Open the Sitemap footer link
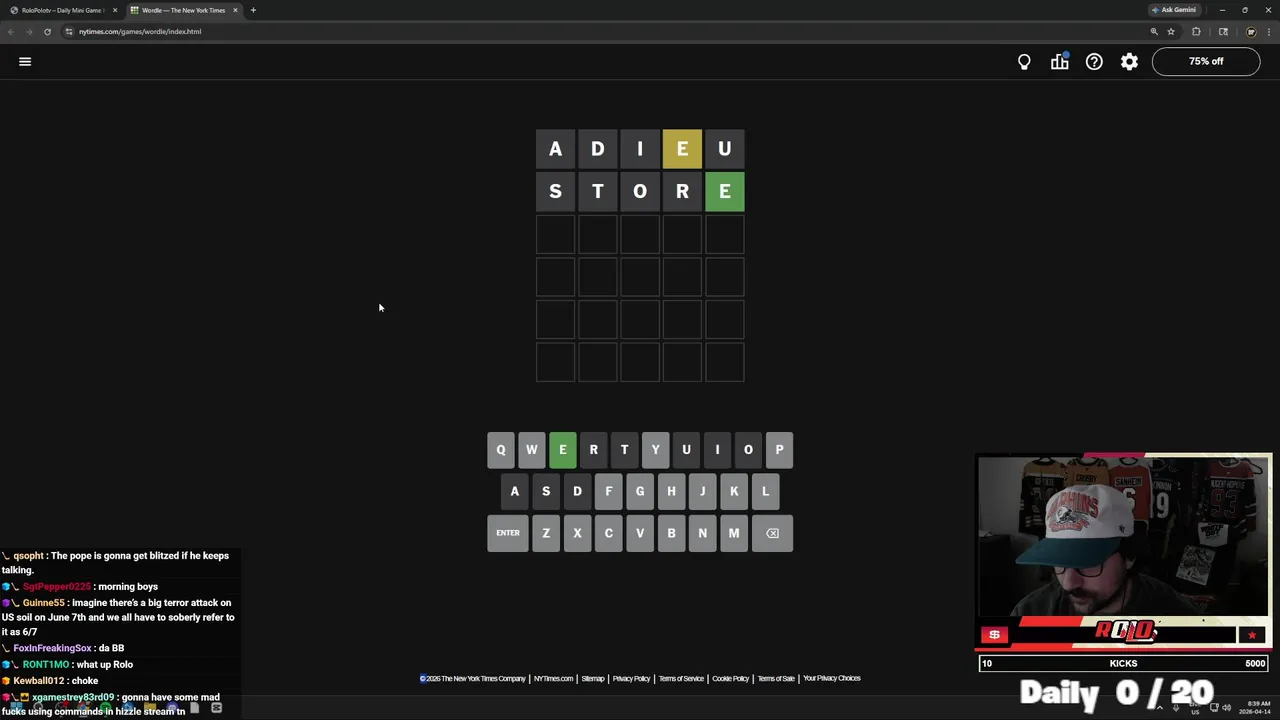The height and width of the screenshot is (720, 1280). (x=593, y=679)
